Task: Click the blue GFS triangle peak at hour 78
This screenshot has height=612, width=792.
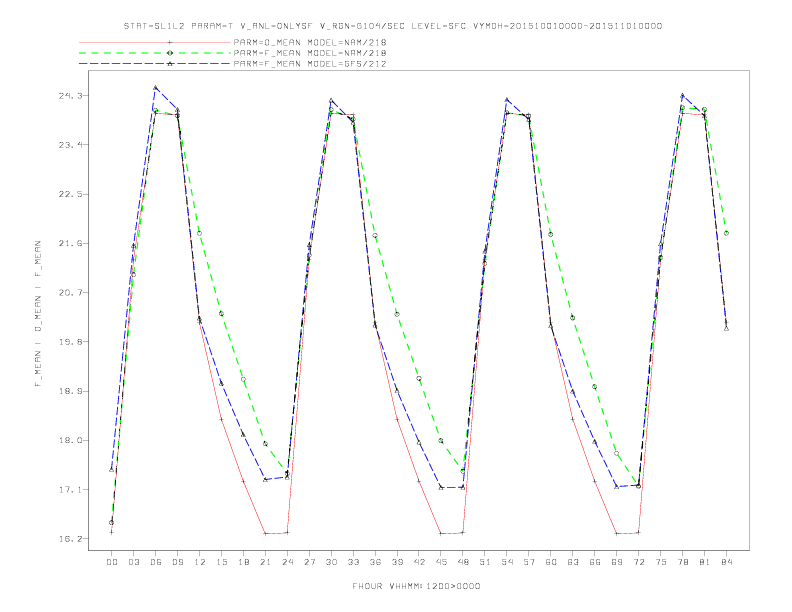Action: (682, 95)
